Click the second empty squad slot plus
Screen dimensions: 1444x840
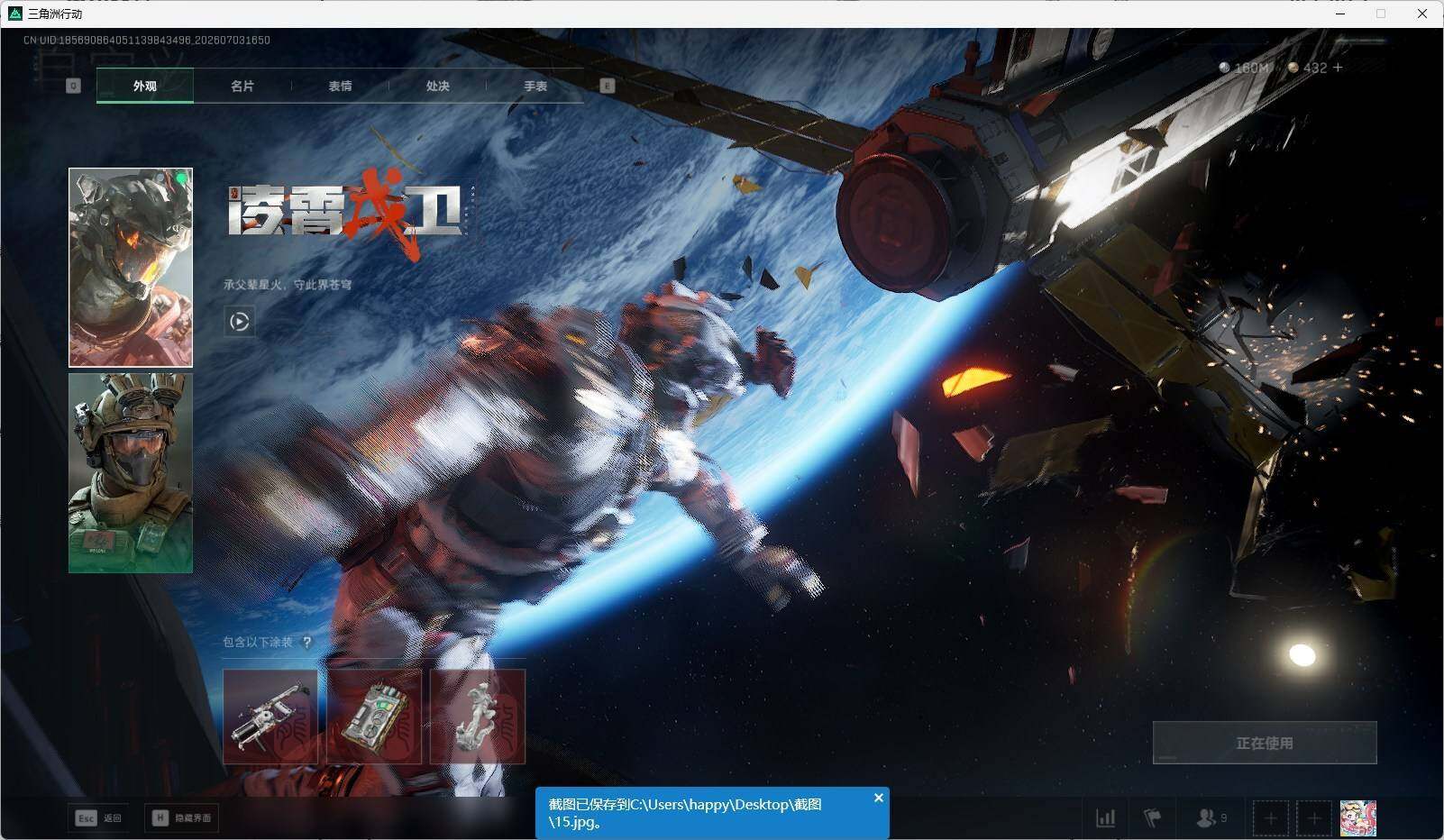[x=1314, y=818]
